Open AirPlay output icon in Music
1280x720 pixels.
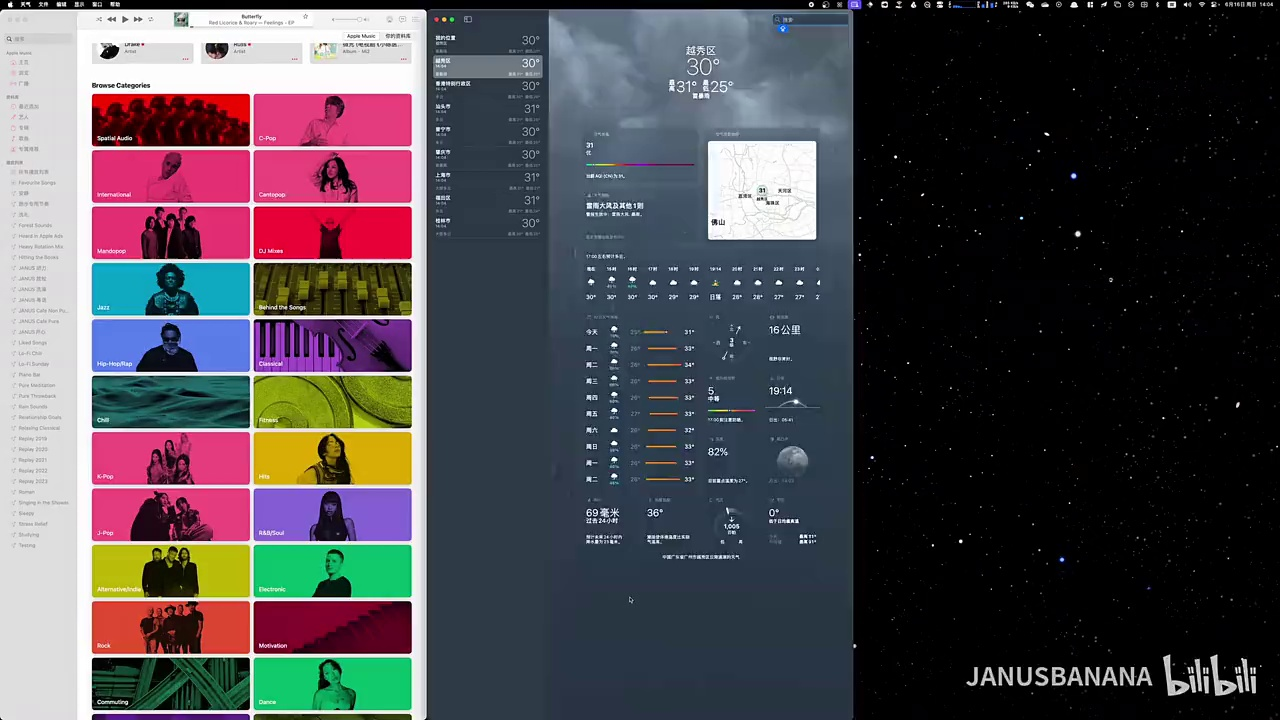(387, 19)
